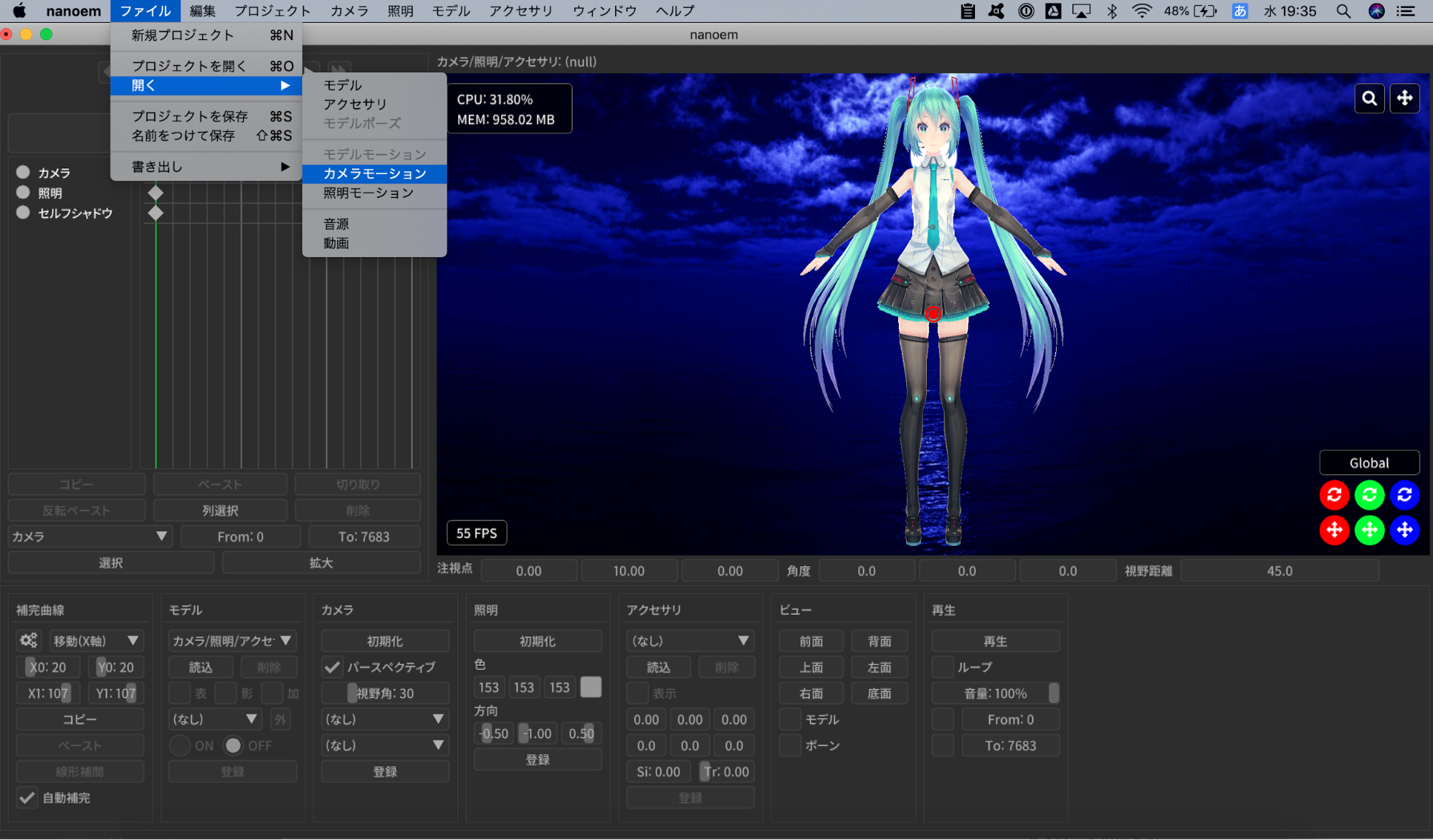Image resolution: width=1433 pixels, height=840 pixels.
Task: Click the red bone marker on model
Action: (933, 313)
